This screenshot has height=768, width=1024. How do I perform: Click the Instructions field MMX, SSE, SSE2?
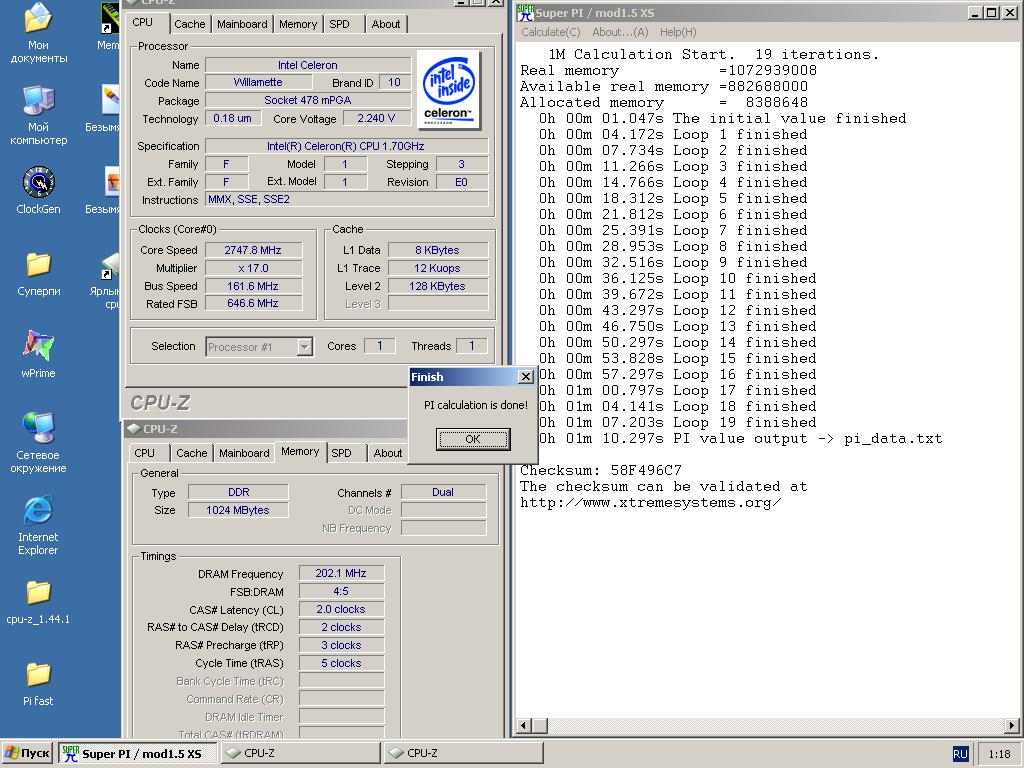pos(346,199)
